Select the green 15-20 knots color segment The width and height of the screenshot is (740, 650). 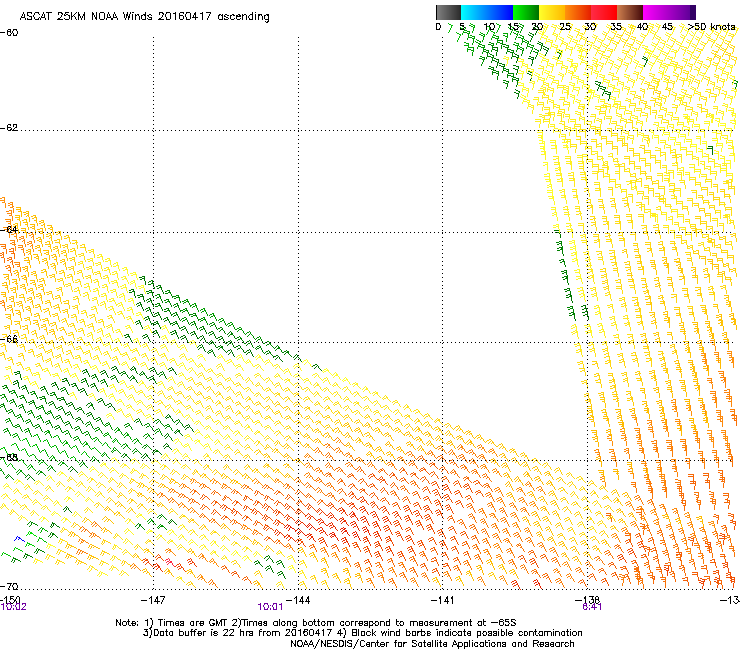click(x=526, y=12)
